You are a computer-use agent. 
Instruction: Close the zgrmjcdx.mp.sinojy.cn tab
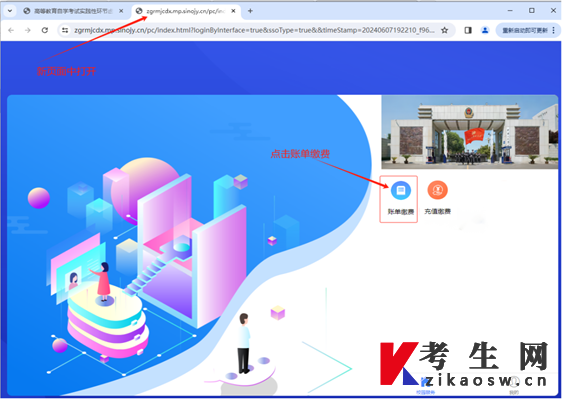pos(233,11)
